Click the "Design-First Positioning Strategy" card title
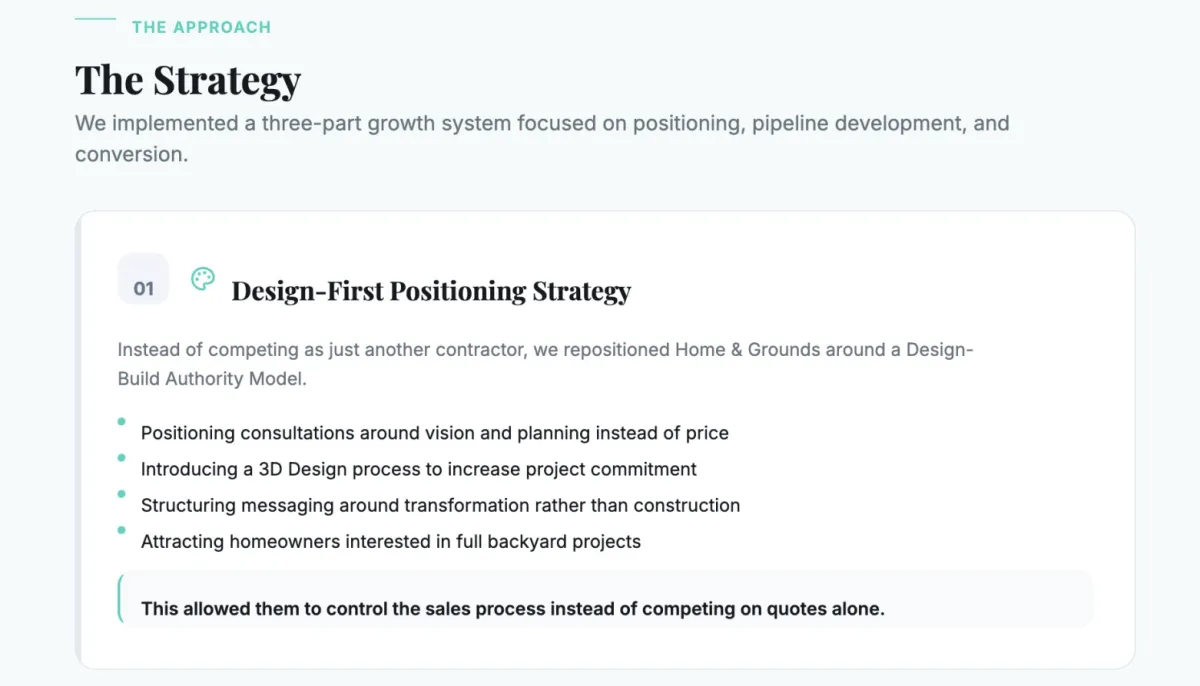This screenshot has height=686, width=1200. point(431,291)
